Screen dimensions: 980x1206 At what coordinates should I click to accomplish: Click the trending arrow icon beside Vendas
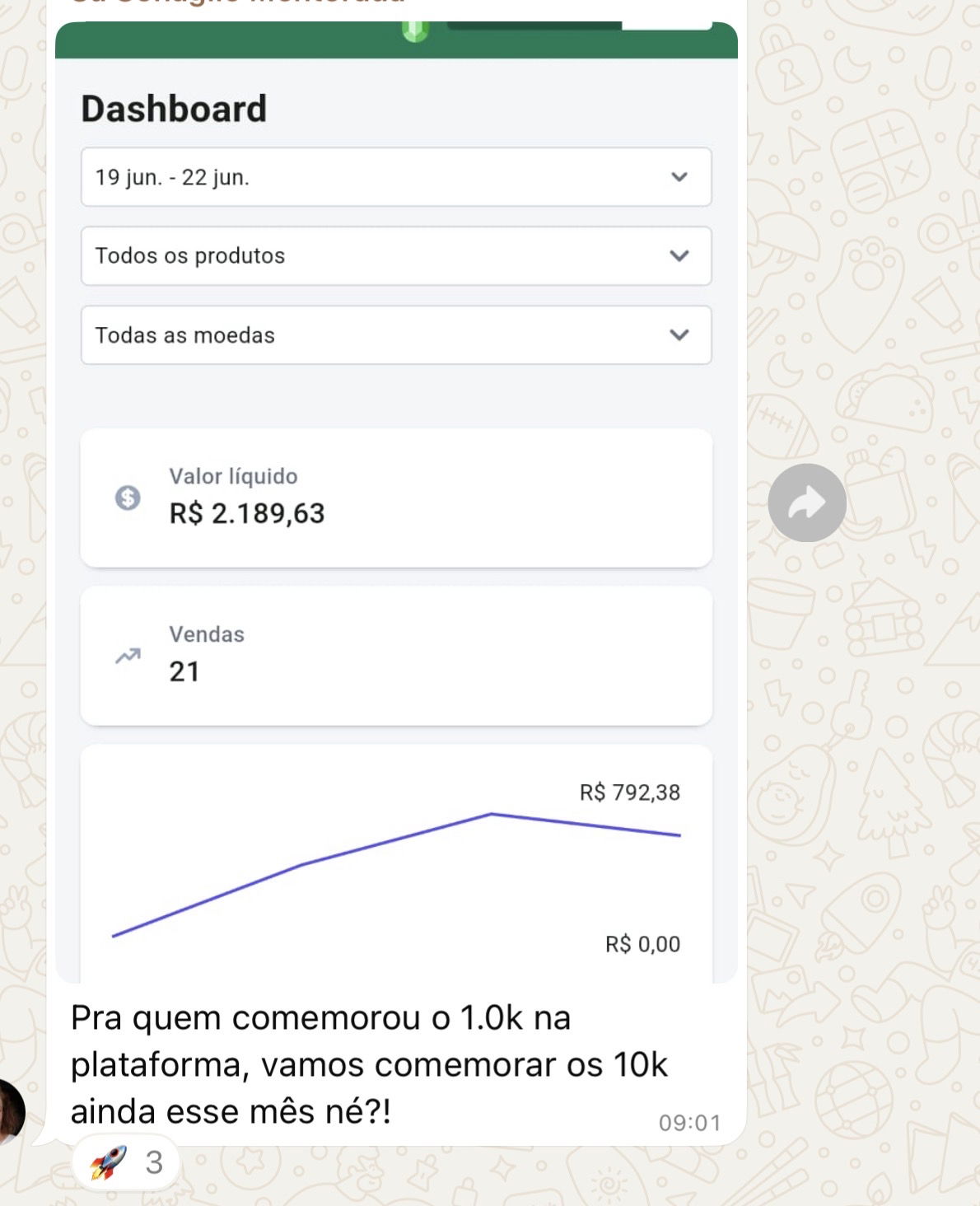(128, 656)
